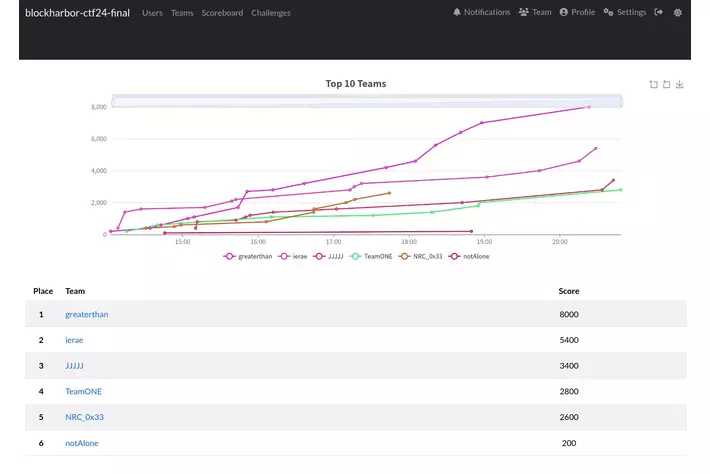Click the chart zoom icon

coord(654,85)
